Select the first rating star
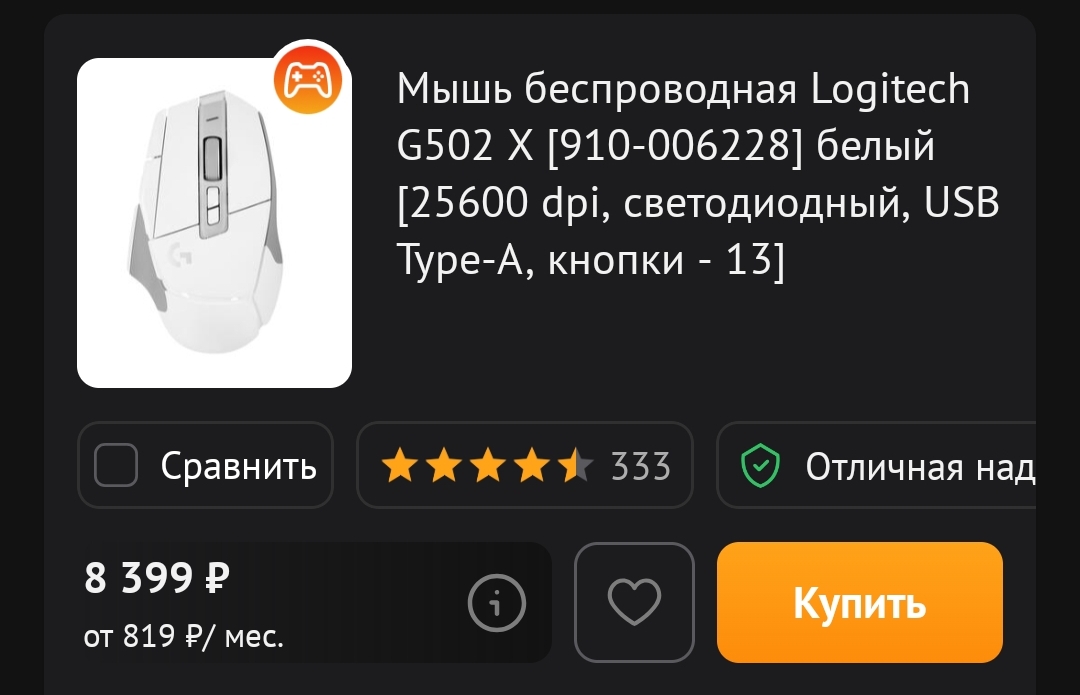1080x695 pixels. coord(399,465)
